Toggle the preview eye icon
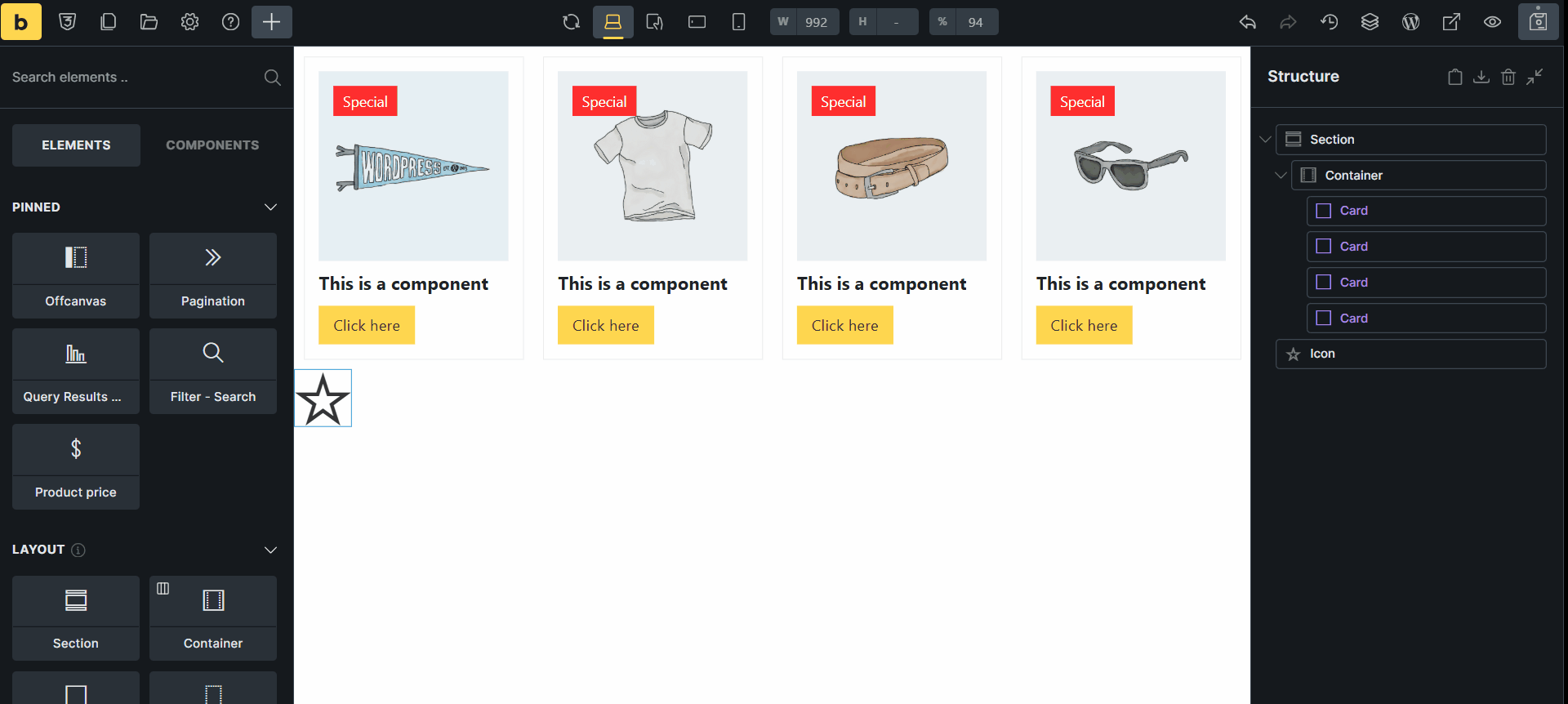Screen dimensions: 1568x704 point(1492,22)
